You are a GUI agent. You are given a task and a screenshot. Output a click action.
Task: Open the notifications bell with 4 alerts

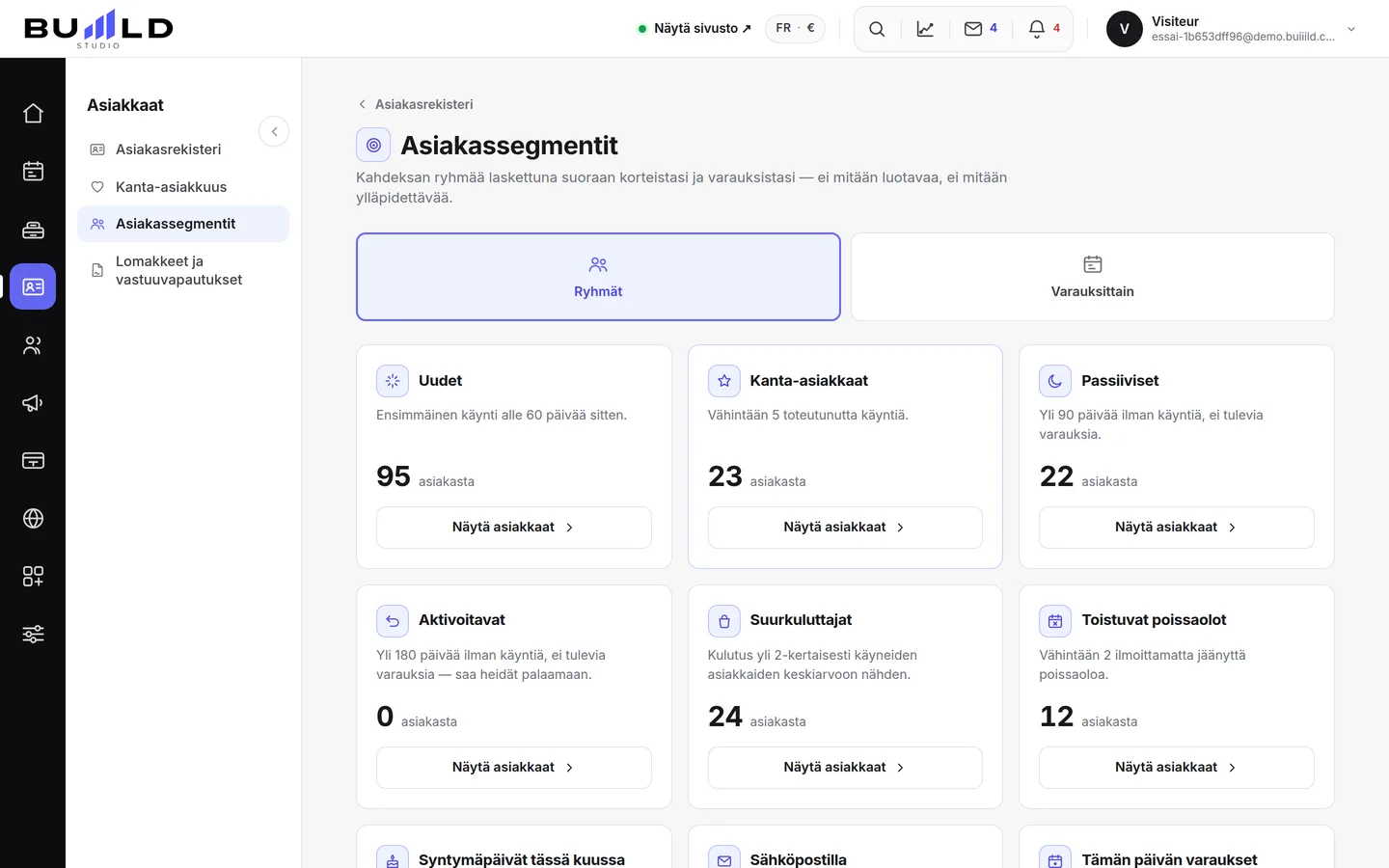[1045, 29]
